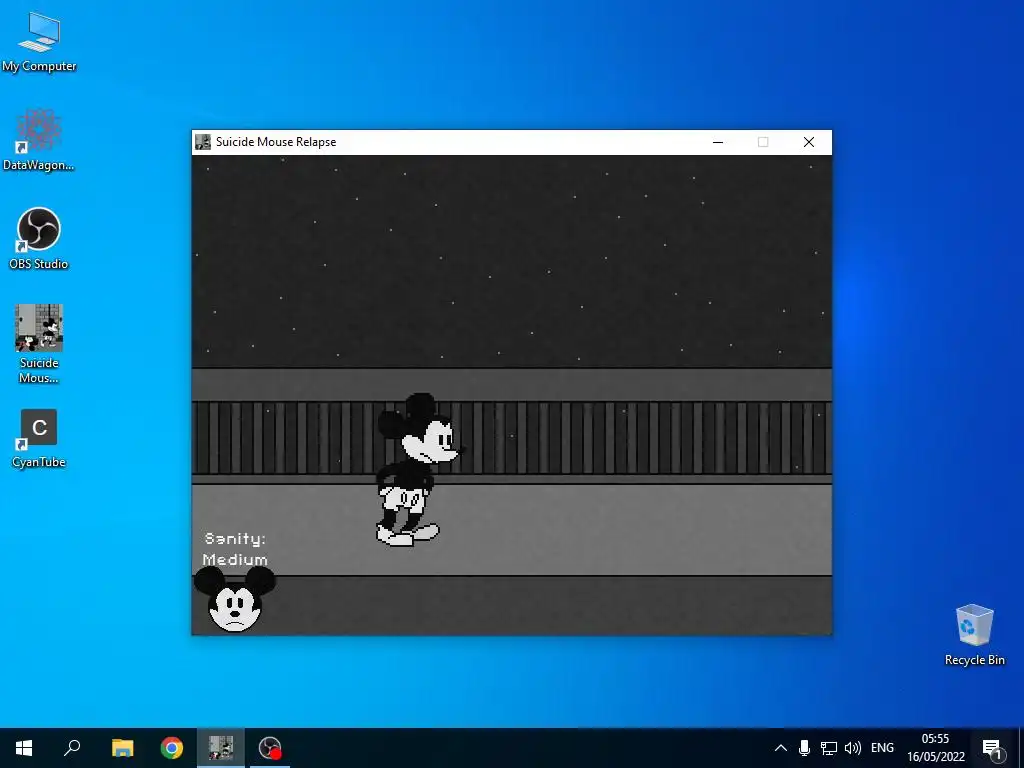Click the microphone tray icon
Image resolution: width=1024 pixels, height=768 pixels.
tap(805, 748)
